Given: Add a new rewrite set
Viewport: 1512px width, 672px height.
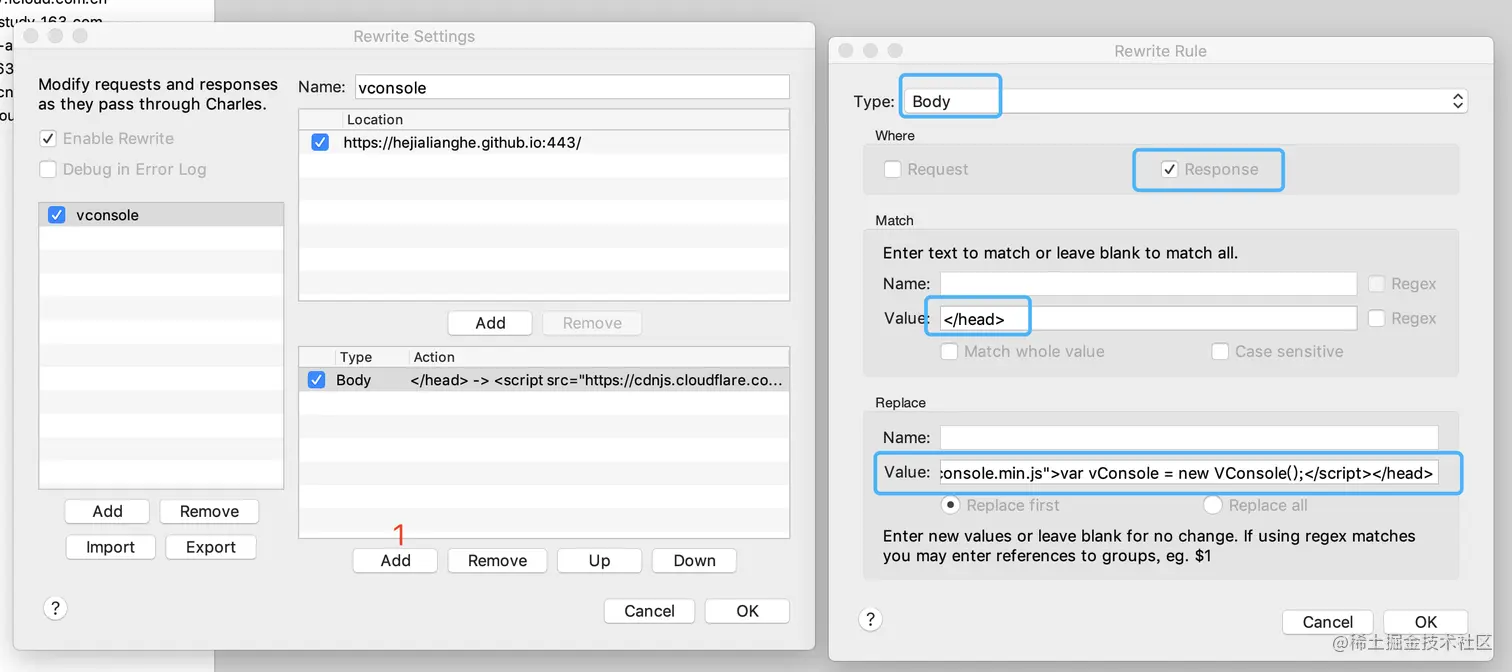Looking at the screenshot, I should click(x=108, y=511).
